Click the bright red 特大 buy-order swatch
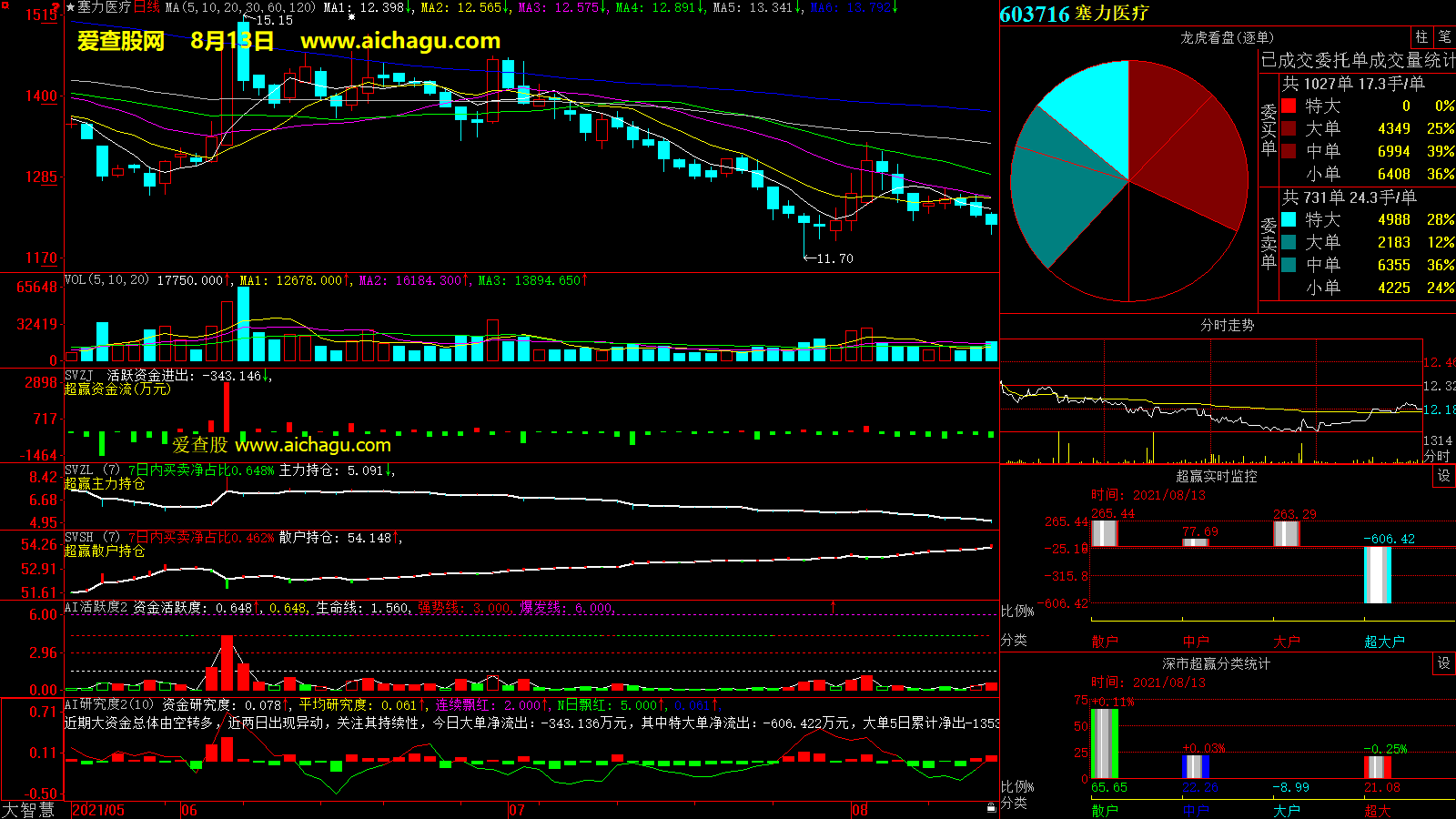The image size is (1456, 819). [1289, 106]
